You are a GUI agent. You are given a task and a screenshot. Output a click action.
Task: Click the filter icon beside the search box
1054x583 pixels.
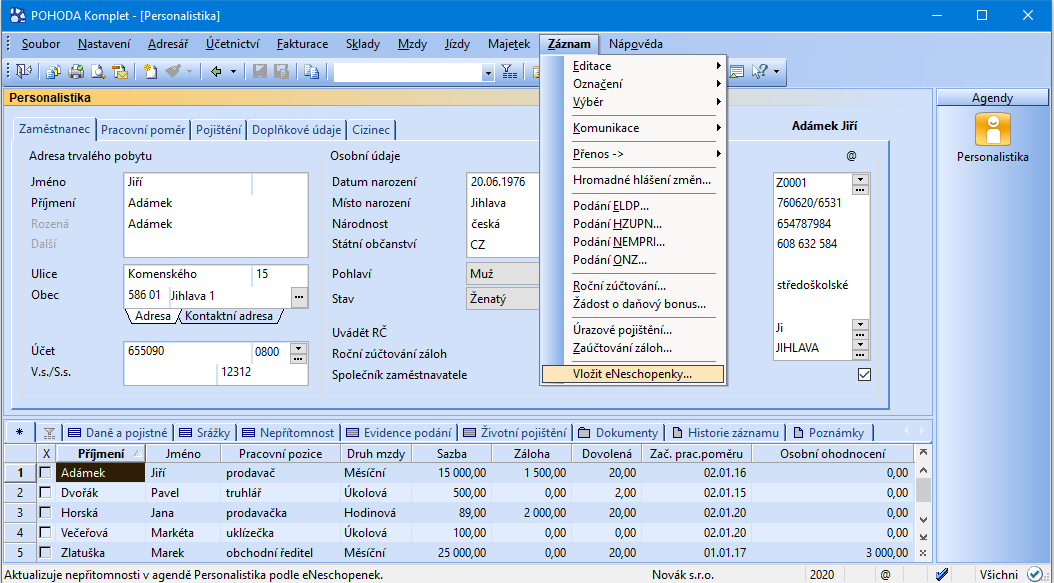tap(509, 72)
